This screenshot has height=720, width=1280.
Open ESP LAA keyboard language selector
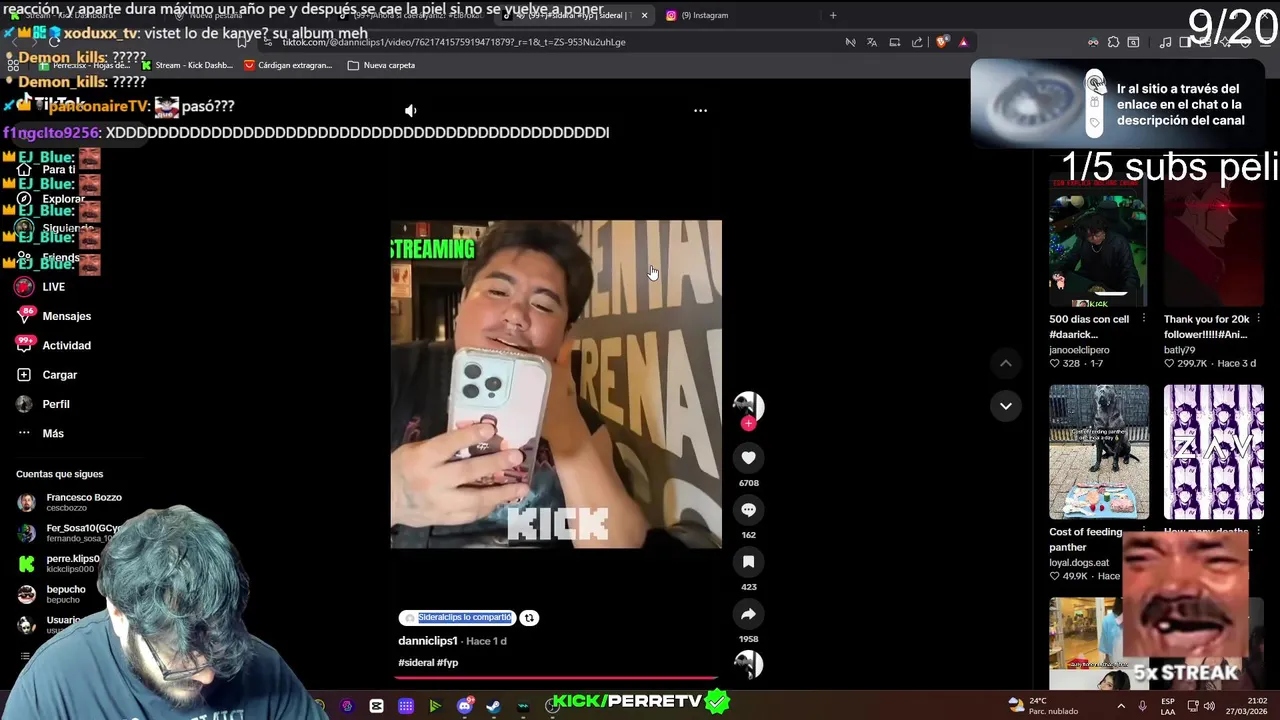pyautogui.click(x=1168, y=705)
